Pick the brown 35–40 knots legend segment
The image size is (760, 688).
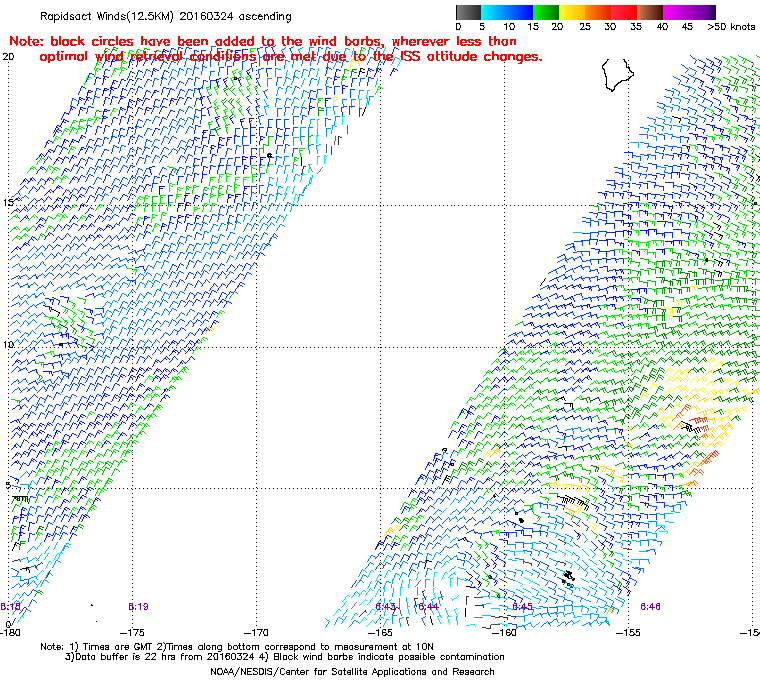point(650,12)
